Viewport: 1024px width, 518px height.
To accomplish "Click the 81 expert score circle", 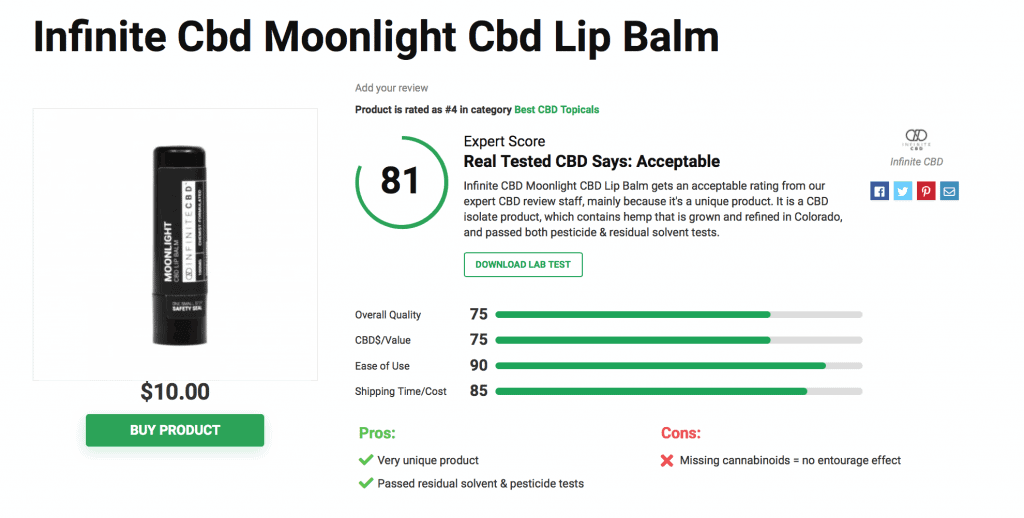I will [x=401, y=182].
